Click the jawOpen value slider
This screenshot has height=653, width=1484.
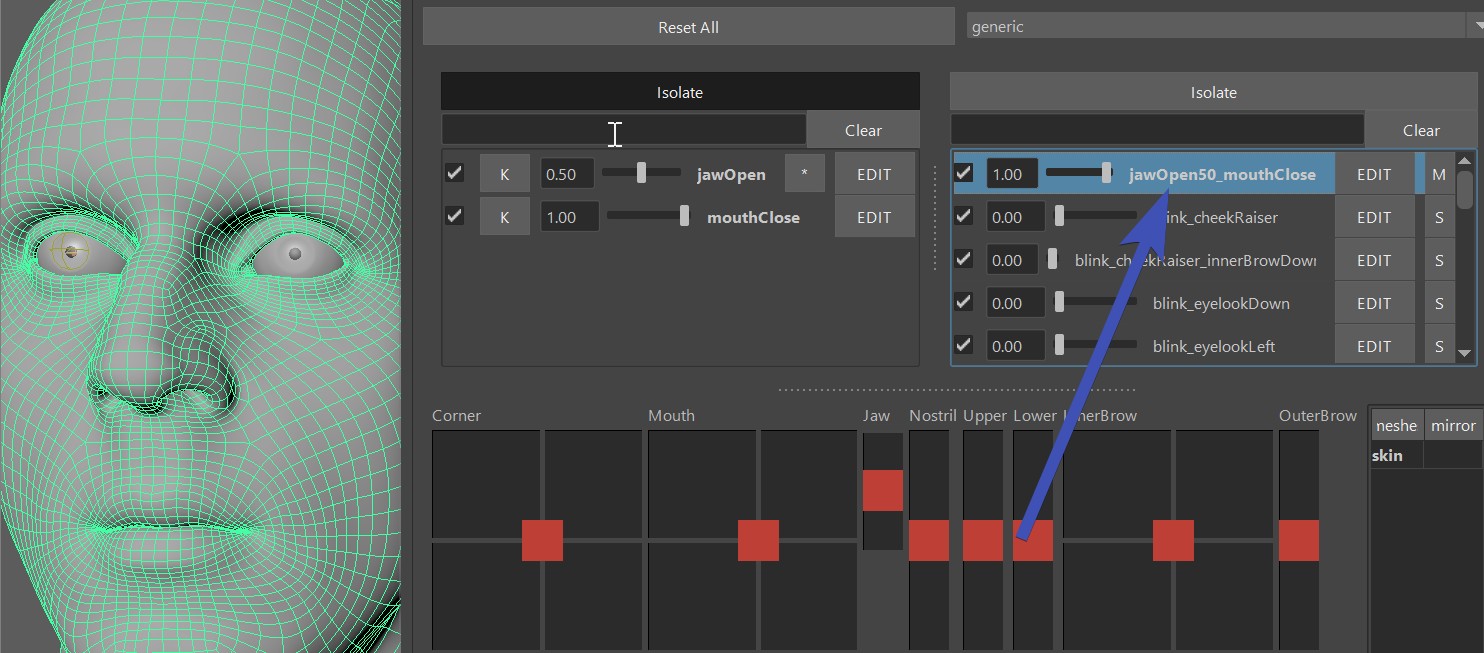coord(641,174)
